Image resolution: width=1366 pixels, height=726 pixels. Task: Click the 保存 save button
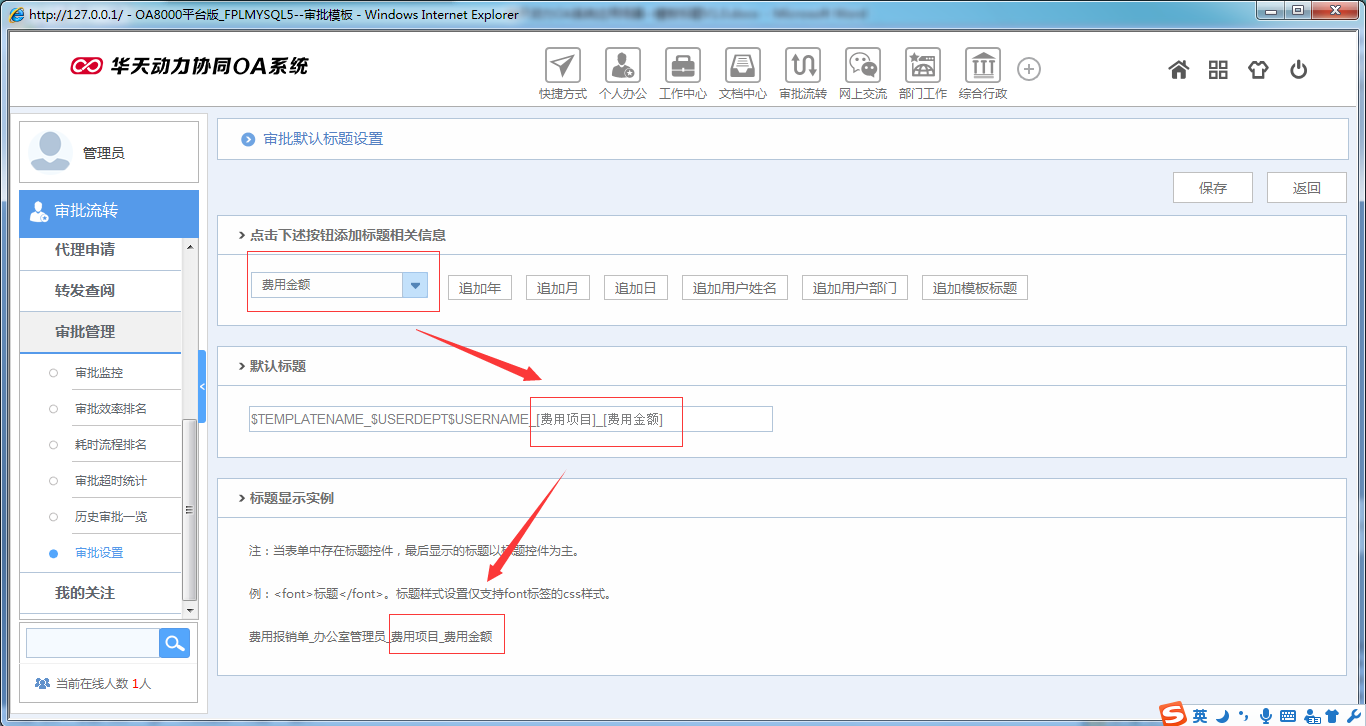coord(1212,187)
